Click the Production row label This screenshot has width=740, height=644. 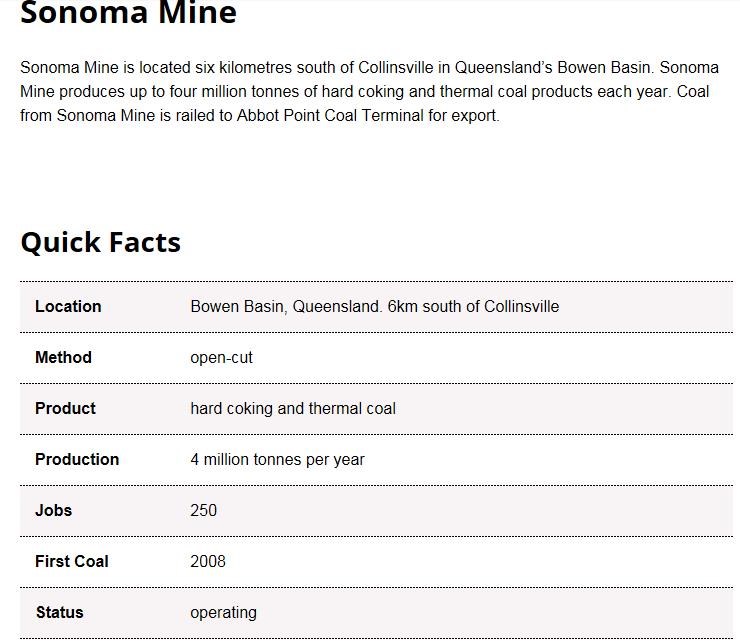point(77,459)
